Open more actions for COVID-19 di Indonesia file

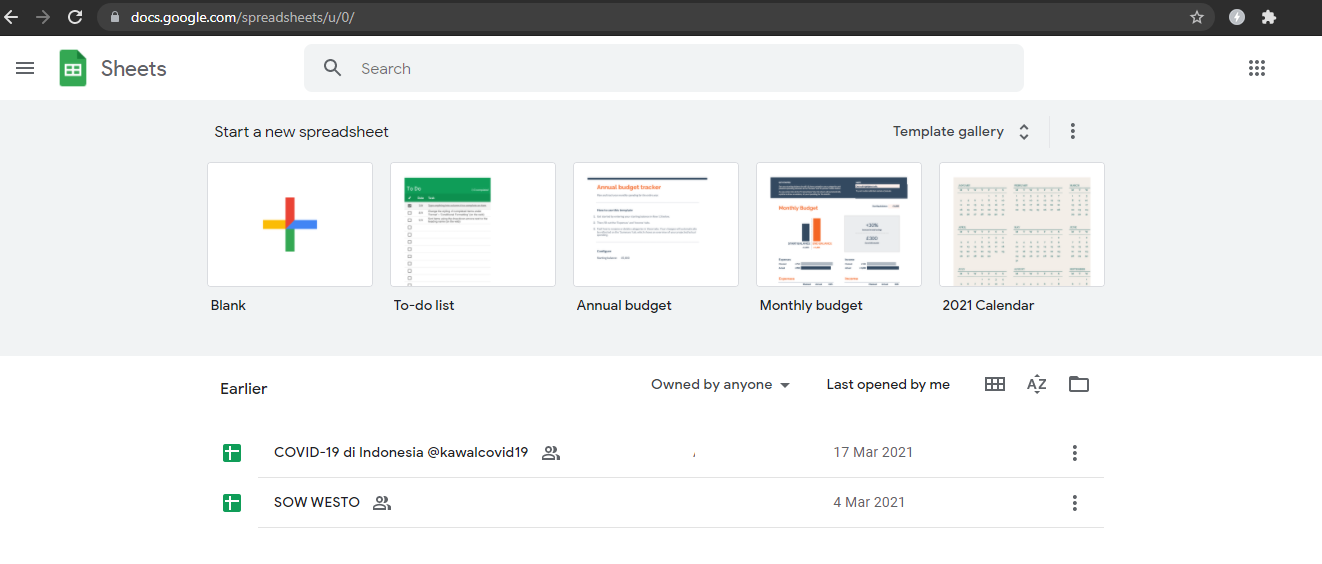1075,453
